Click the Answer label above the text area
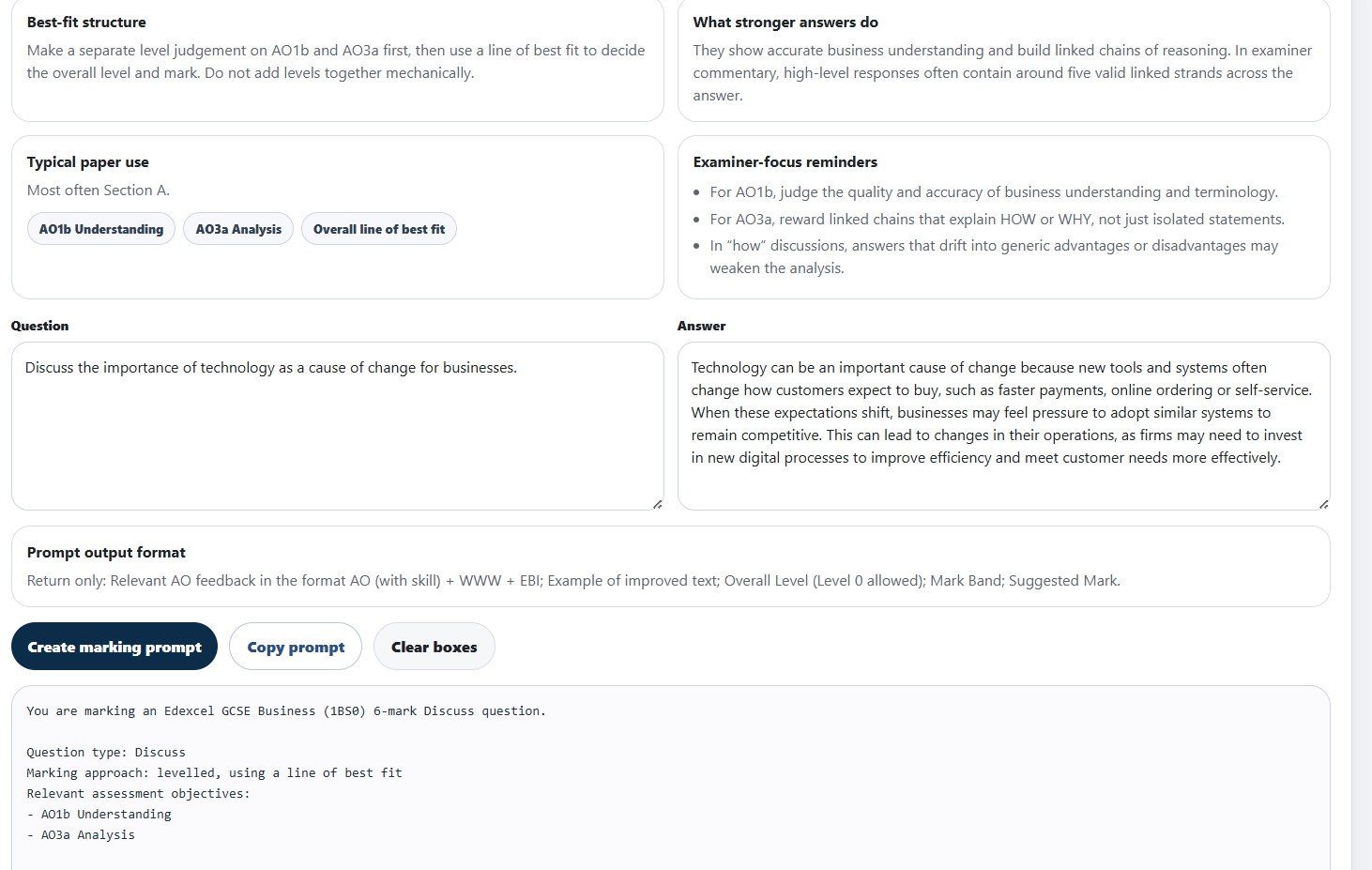The image size is (1372, 870). [x=701, y=326]
